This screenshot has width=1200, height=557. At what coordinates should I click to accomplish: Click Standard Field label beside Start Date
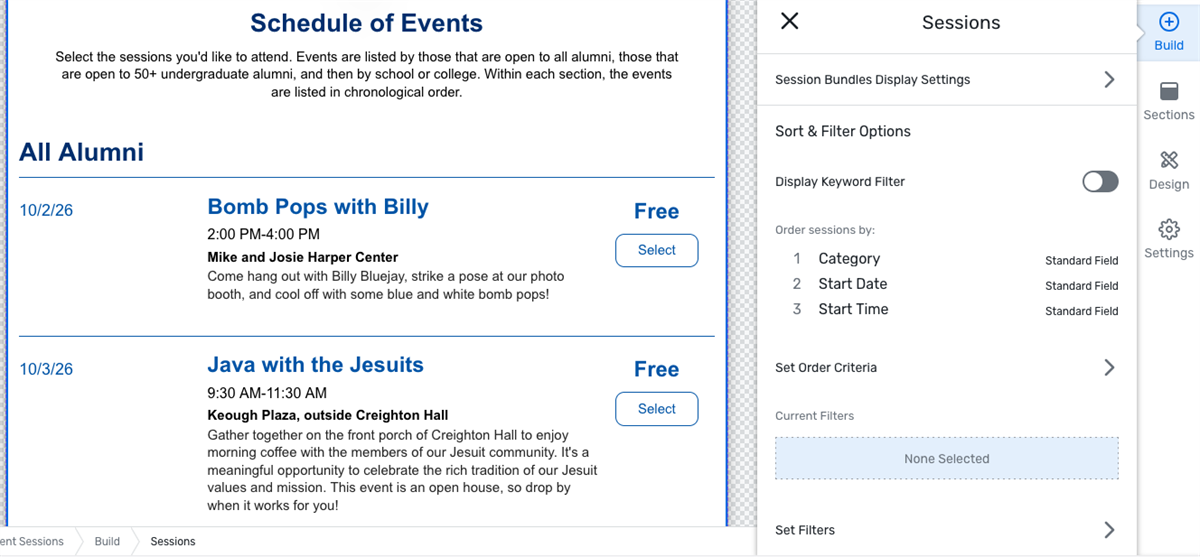tap(1082, 285)
